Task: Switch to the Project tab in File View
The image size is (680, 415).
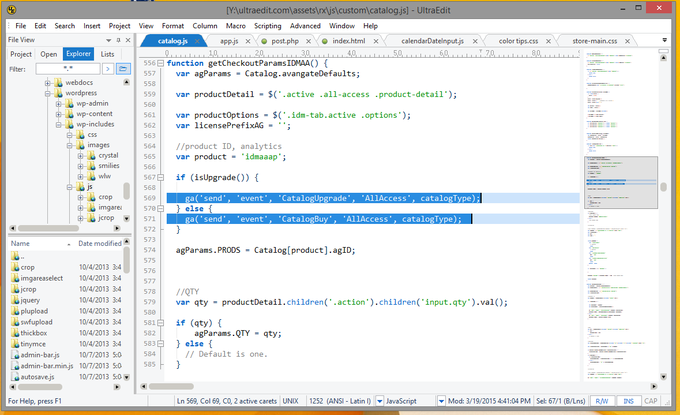Action: tap(21, 54)
